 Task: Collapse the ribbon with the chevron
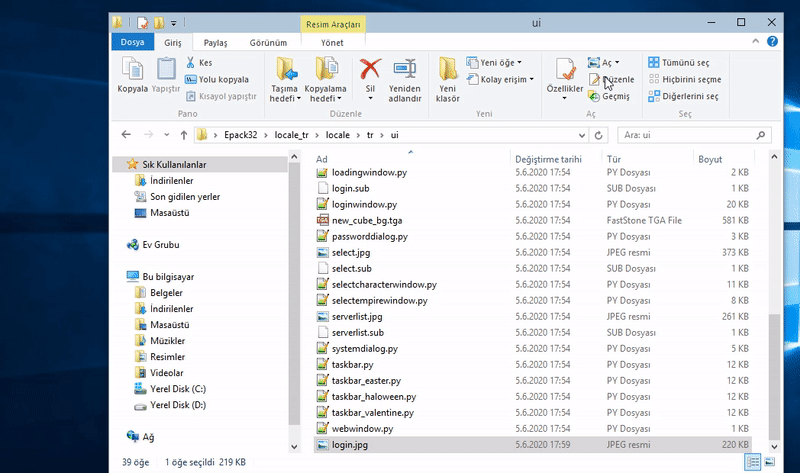tap(756, 41)
